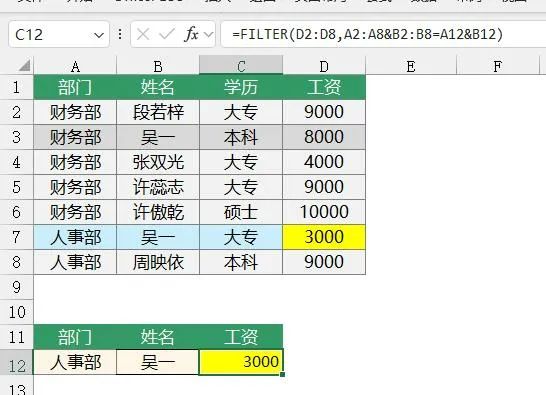Select cell with name 许蕊志
The image size is (546, 395).
158,187
